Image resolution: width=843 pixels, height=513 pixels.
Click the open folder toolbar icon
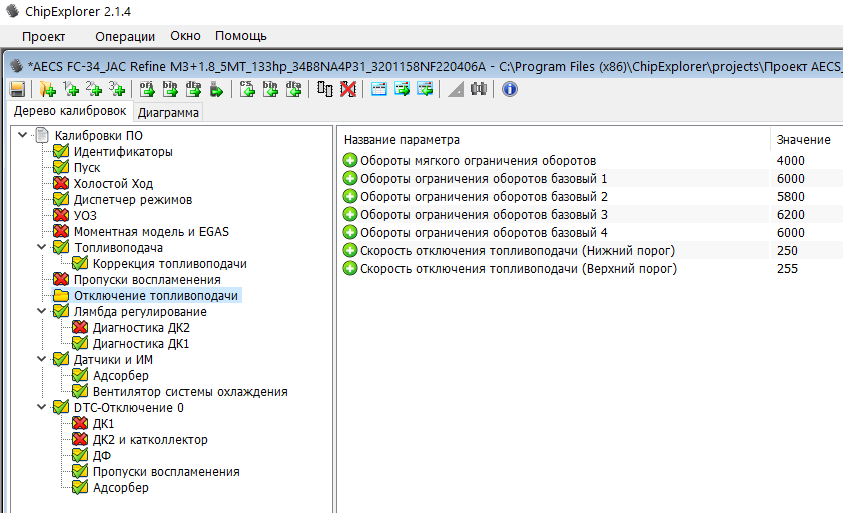click(x=47, y=89)
